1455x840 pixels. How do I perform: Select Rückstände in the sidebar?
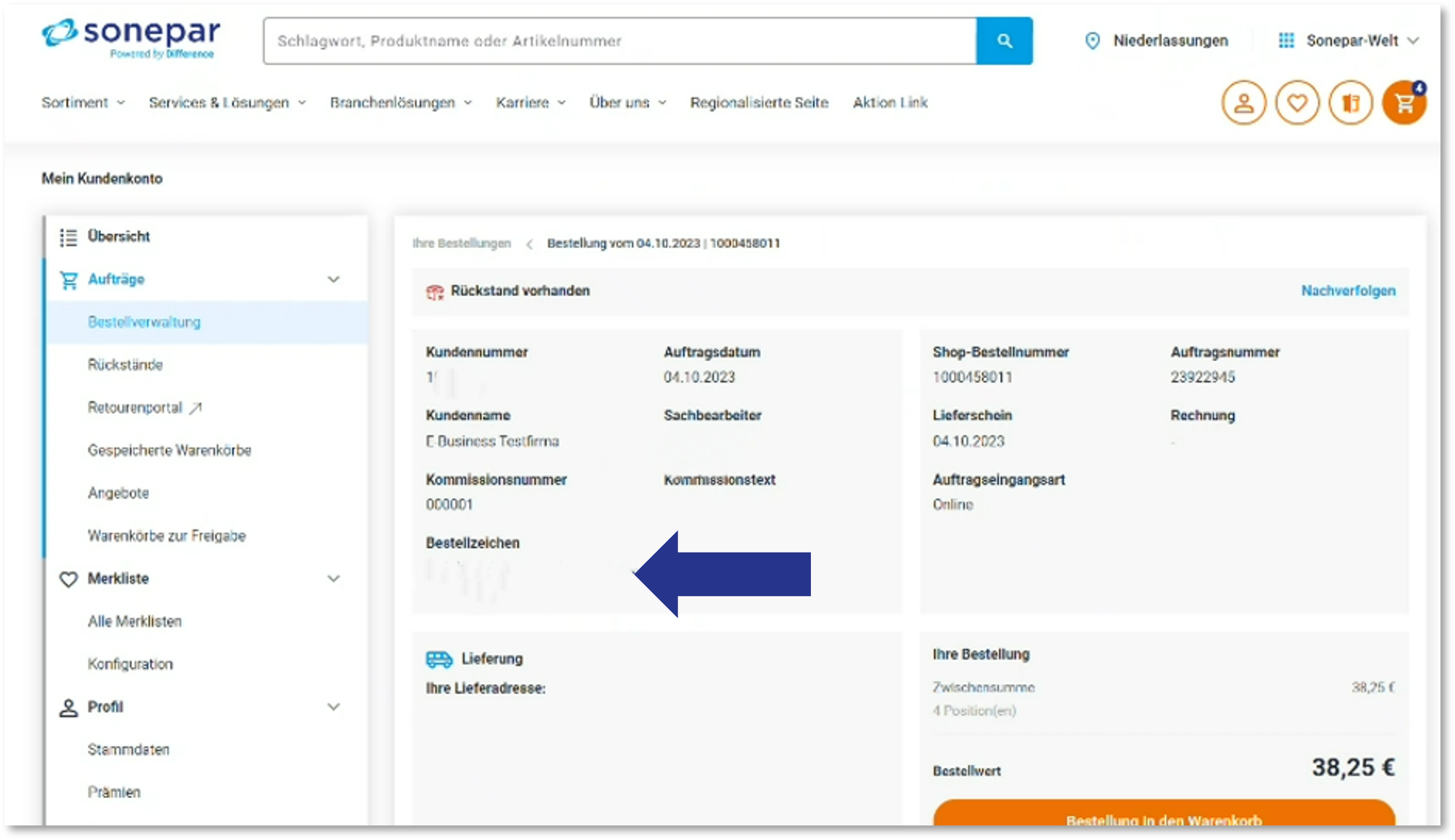tap(125, 365)
